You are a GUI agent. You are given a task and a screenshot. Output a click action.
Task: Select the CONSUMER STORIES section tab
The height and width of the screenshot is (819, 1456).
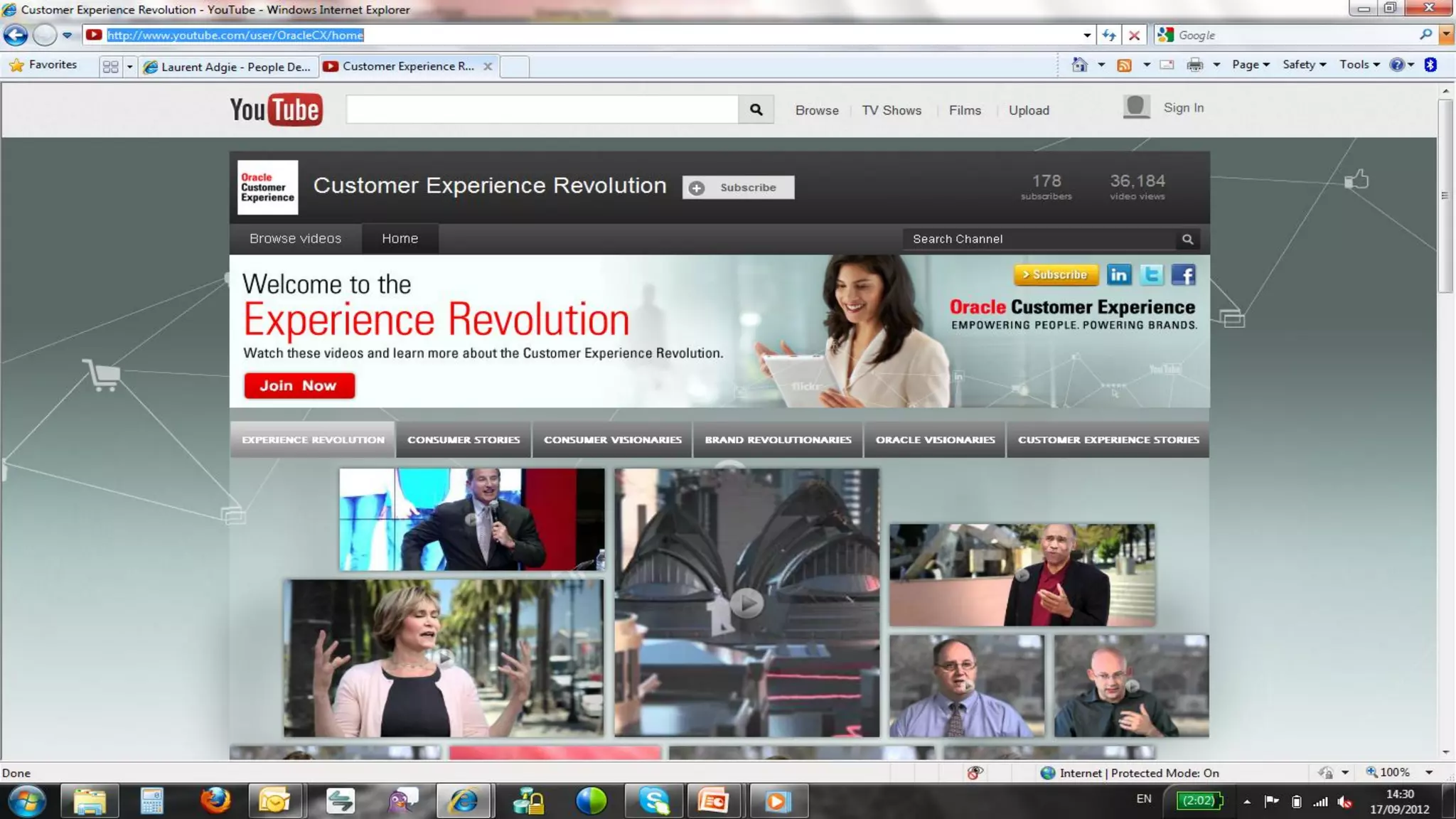tap(464, 440)
